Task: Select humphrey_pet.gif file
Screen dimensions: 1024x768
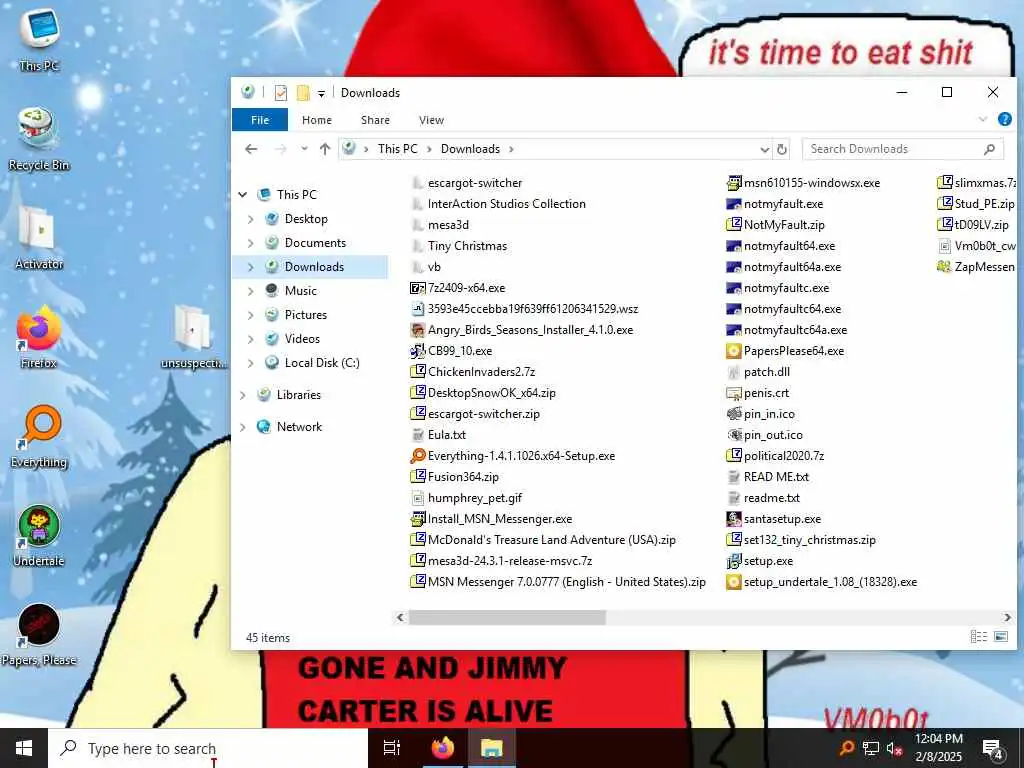Action: (466, 498)
